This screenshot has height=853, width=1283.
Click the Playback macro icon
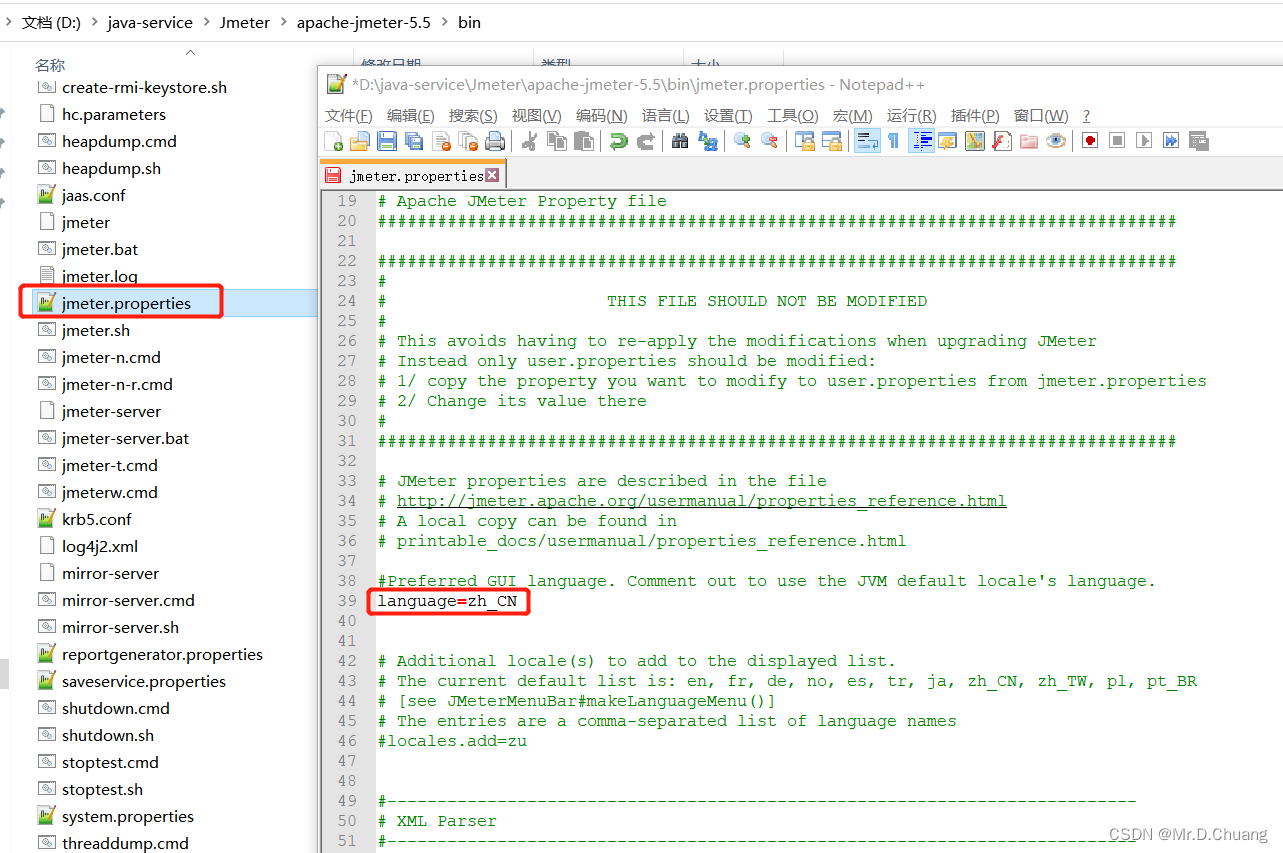(1143, 141)
